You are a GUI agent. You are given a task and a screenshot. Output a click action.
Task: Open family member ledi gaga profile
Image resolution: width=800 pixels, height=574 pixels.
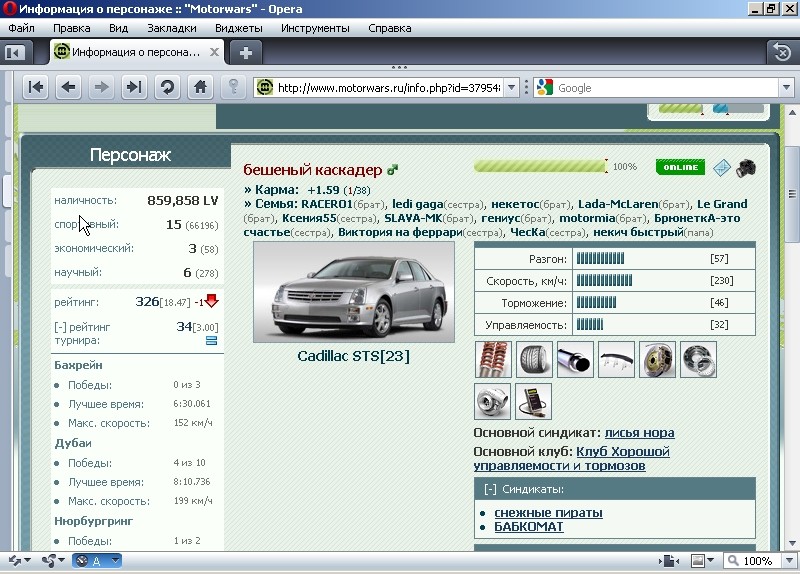pyautogui.click(x=417, y=204)
